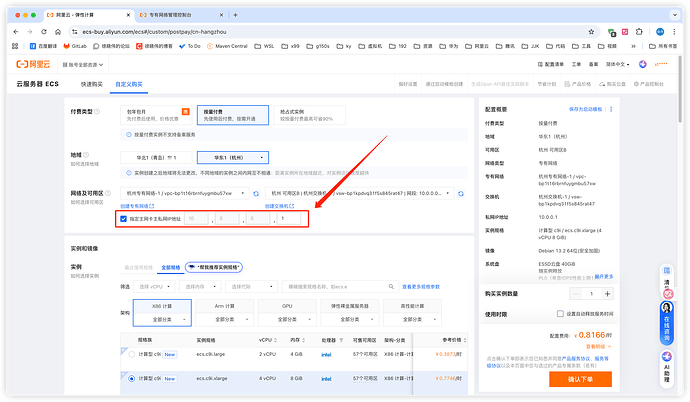
Task: Click the last octet IP address field
Action: [x=293, y=218]
